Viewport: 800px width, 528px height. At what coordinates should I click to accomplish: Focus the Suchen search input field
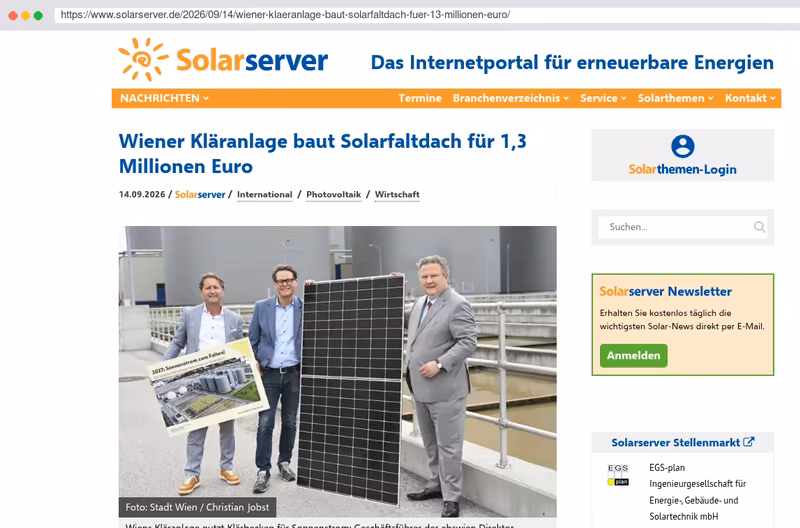[x=676, y=227]
